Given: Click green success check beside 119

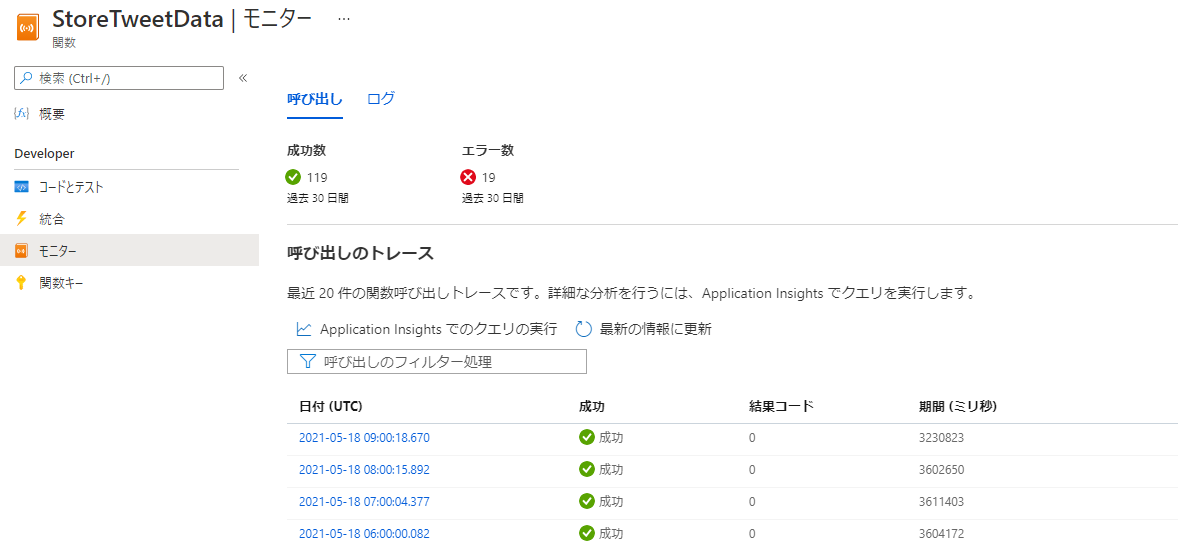Looking at the screenshot, I should click(x=294, y=177).
